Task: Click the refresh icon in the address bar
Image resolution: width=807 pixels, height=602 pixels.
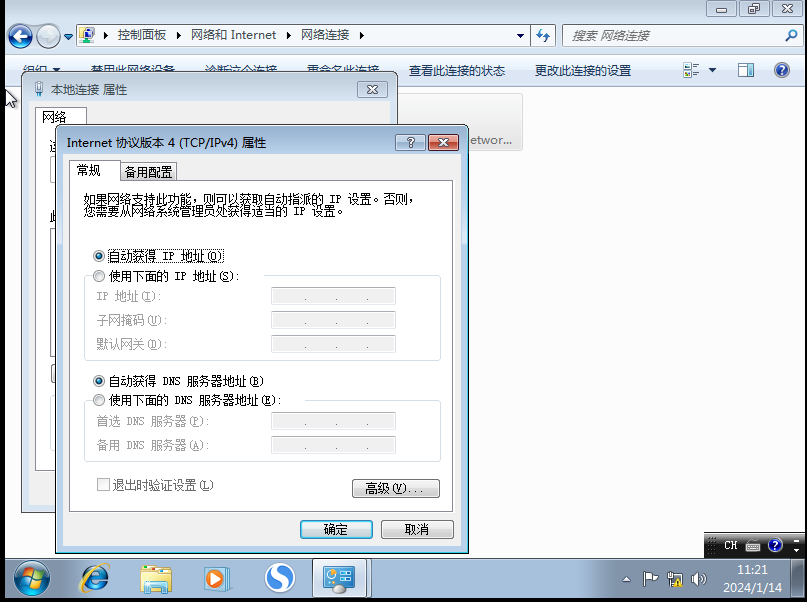Action: (x=542, y=35)
